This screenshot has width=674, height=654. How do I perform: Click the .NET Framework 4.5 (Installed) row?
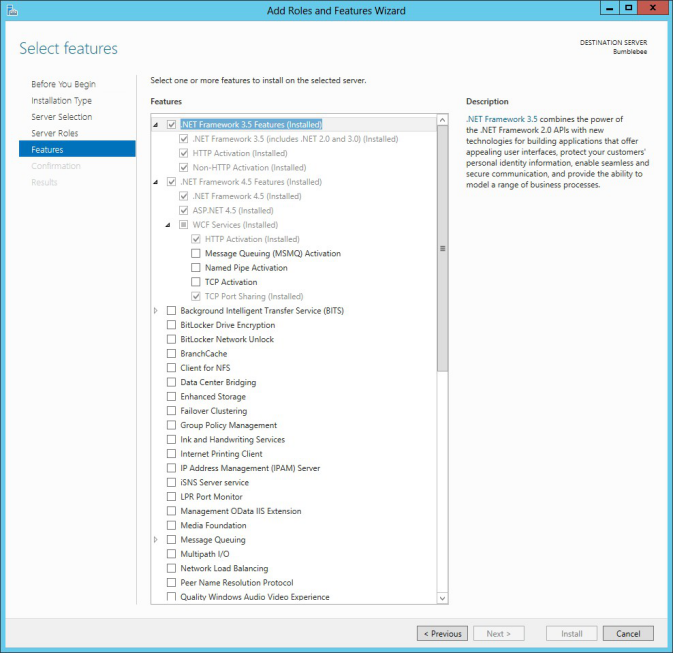click(247, 196)
